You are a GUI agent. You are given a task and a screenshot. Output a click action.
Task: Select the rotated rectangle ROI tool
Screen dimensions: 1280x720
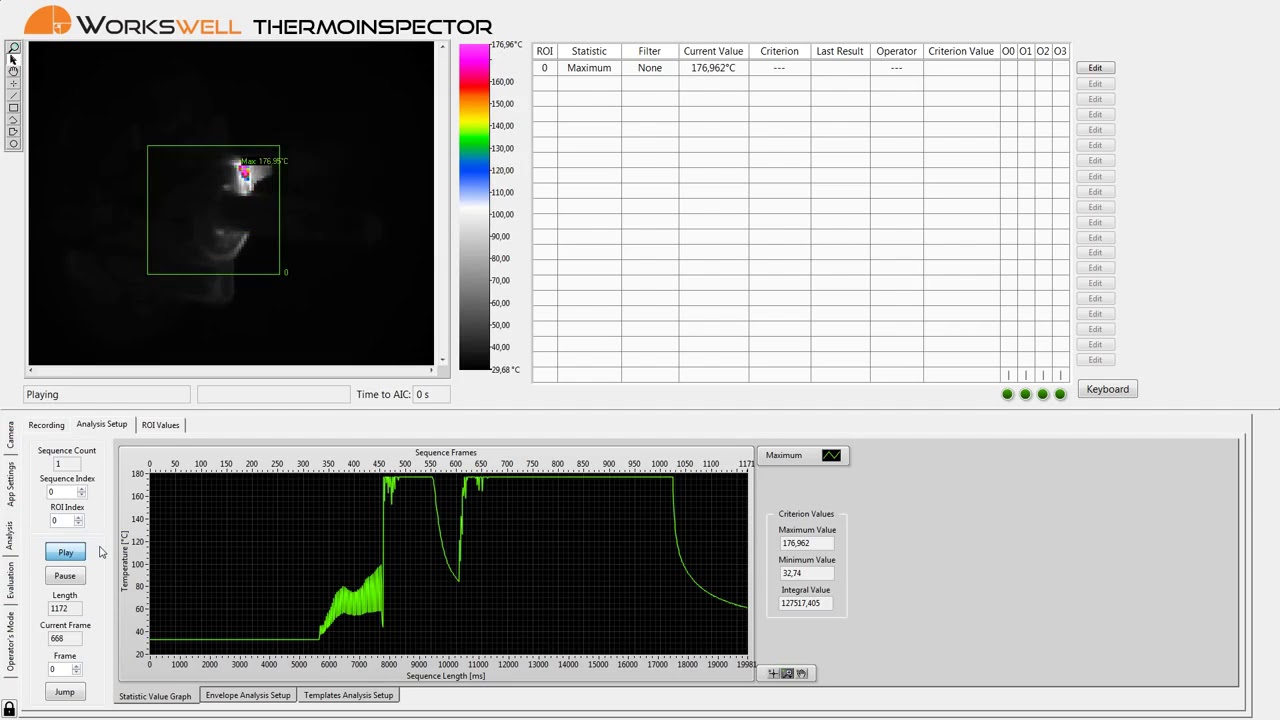pyautogui.click(x=13, y=120)
